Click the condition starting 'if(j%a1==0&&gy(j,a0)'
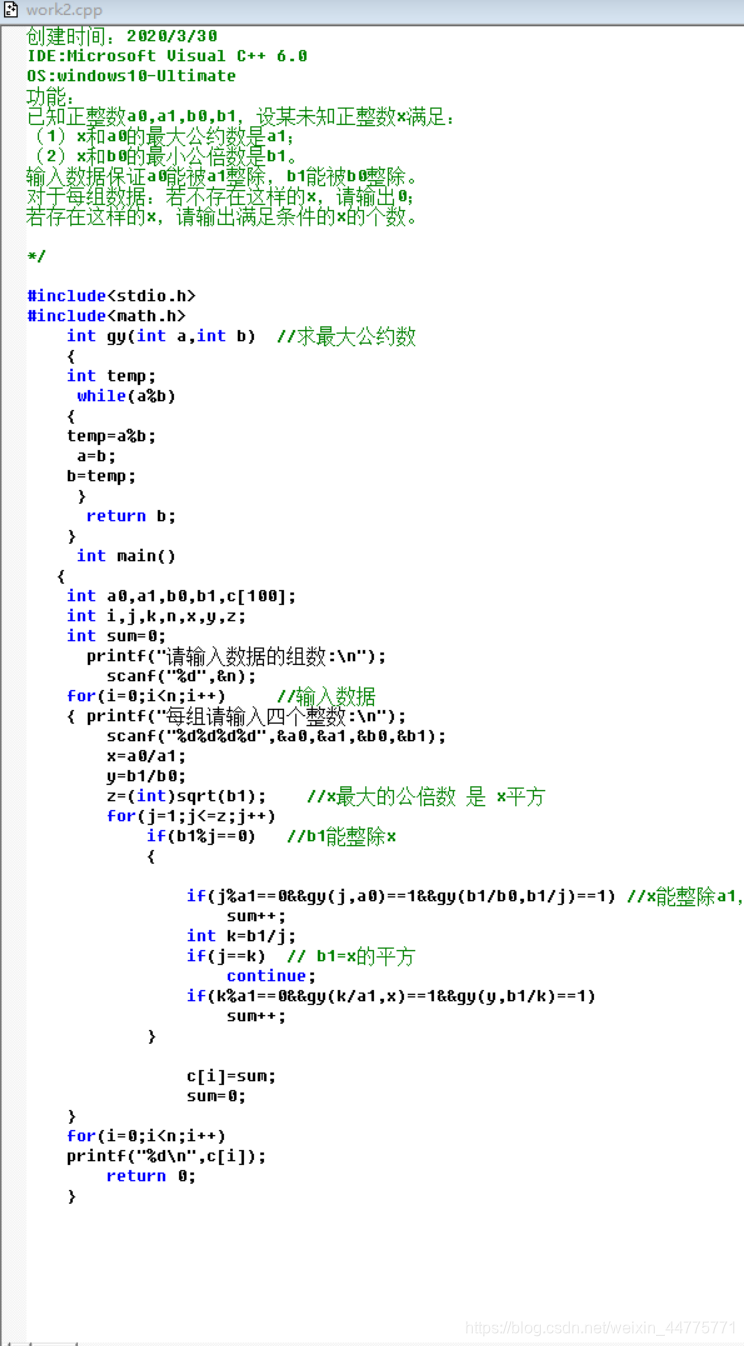Image resolution: width=744 pixels, height=1346 pixels. click(401, 896)
